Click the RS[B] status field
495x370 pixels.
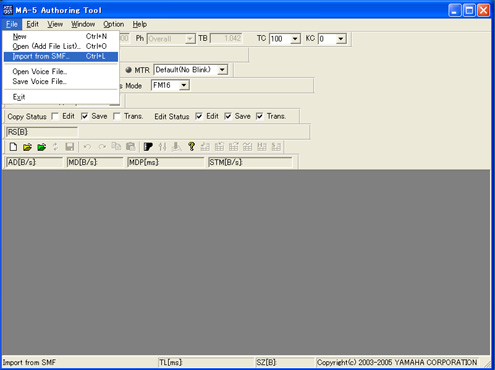pyautogui.click(x=42, y=132)
